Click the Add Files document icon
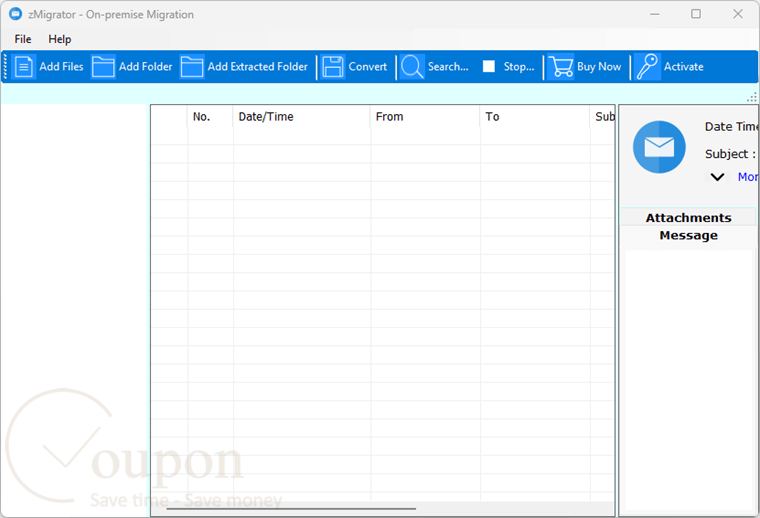The height and width of the screenshot is (518, 760). click(x=23, y=67)
